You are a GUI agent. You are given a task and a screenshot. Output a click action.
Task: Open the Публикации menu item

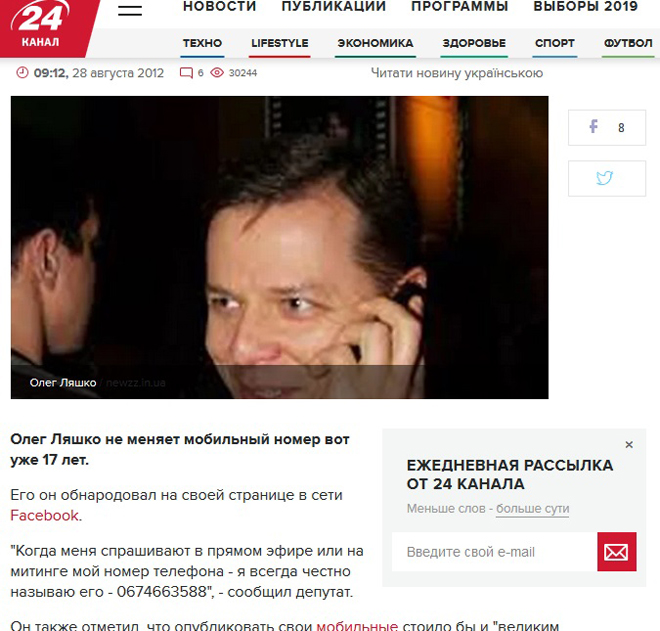[x=333, y=6]
